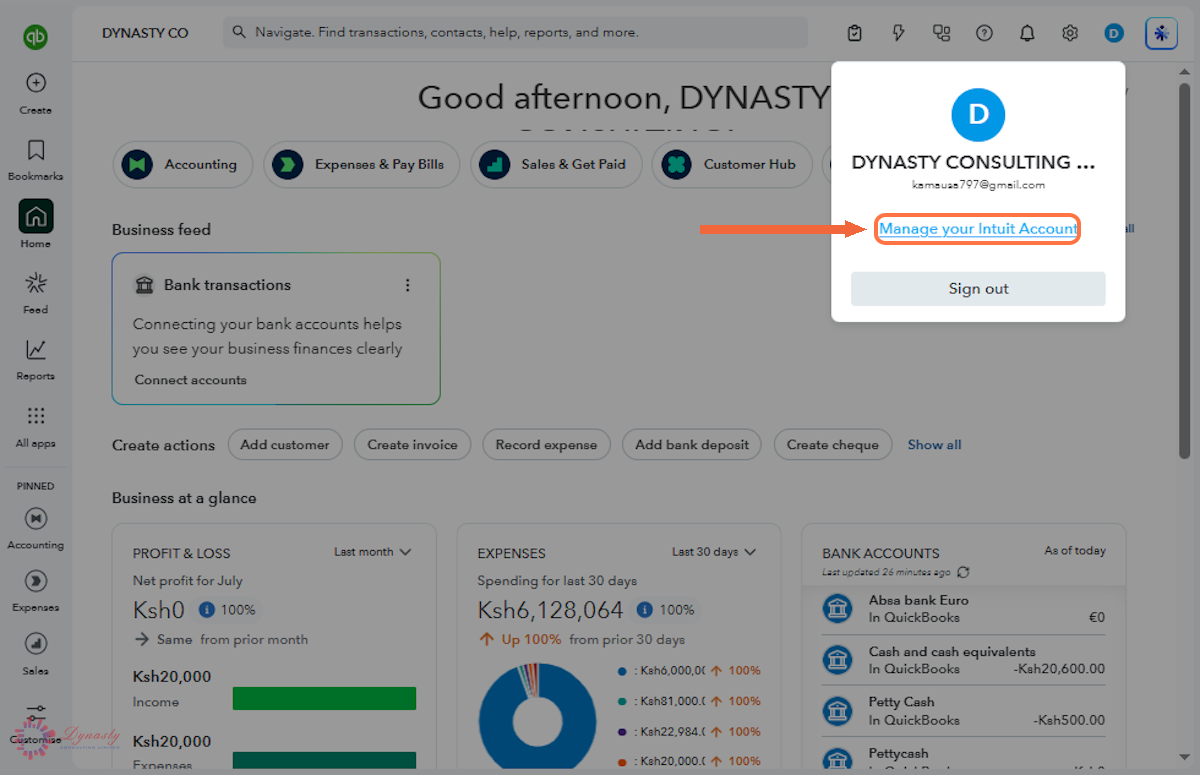The image size is (1200, 775).
Task: Click the bank accounts refresh icon
Action: point(963,572)
